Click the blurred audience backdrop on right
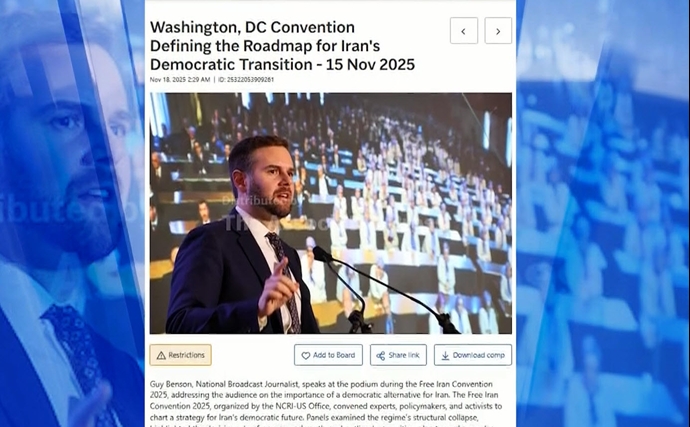Image resolution: width=690 pixels, height=427 pixels. (603, 214)
